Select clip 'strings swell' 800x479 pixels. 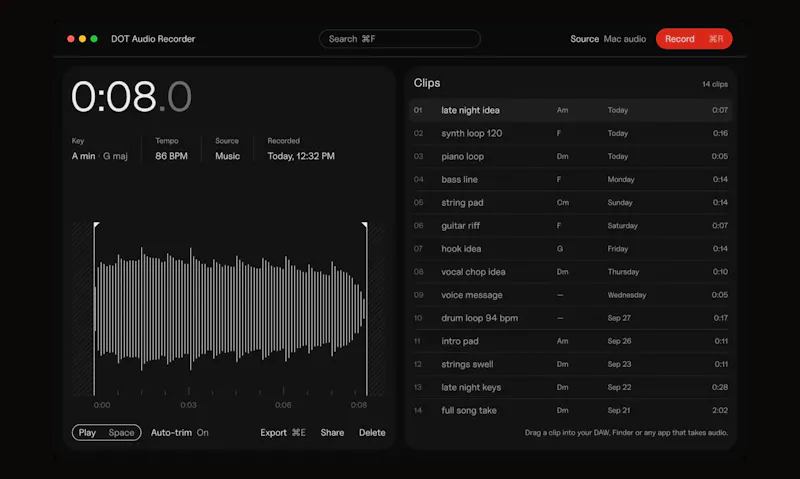click(570, 364)
